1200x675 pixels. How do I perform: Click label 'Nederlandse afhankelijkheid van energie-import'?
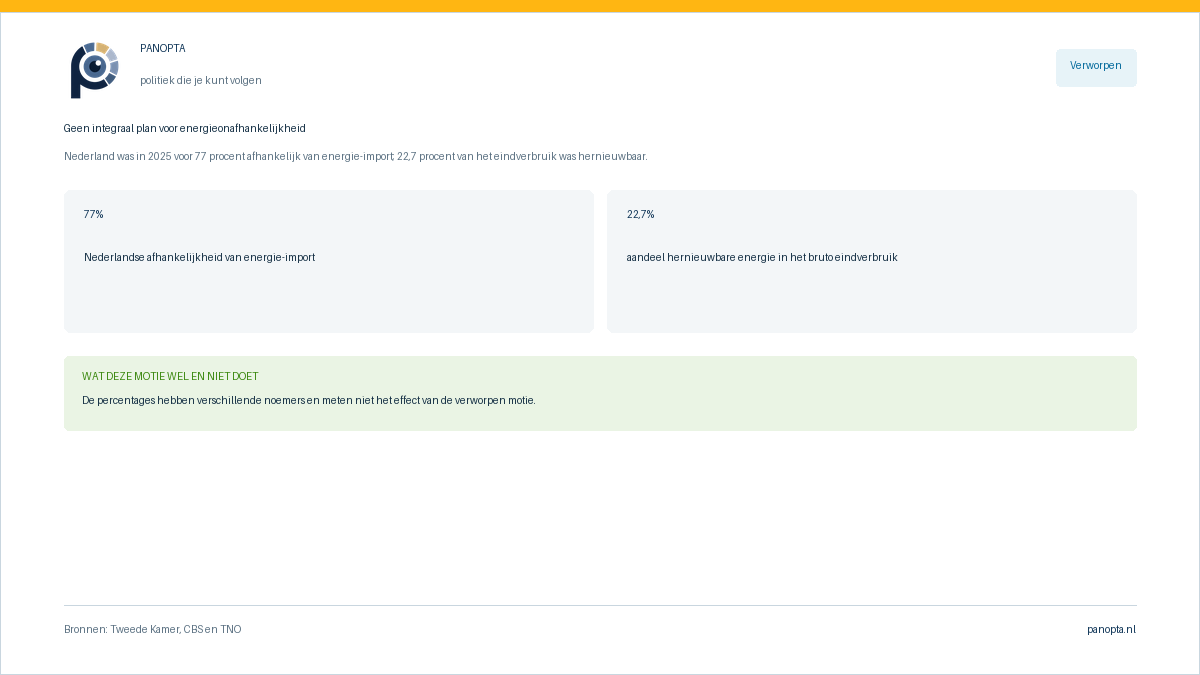tap(200, 258)
